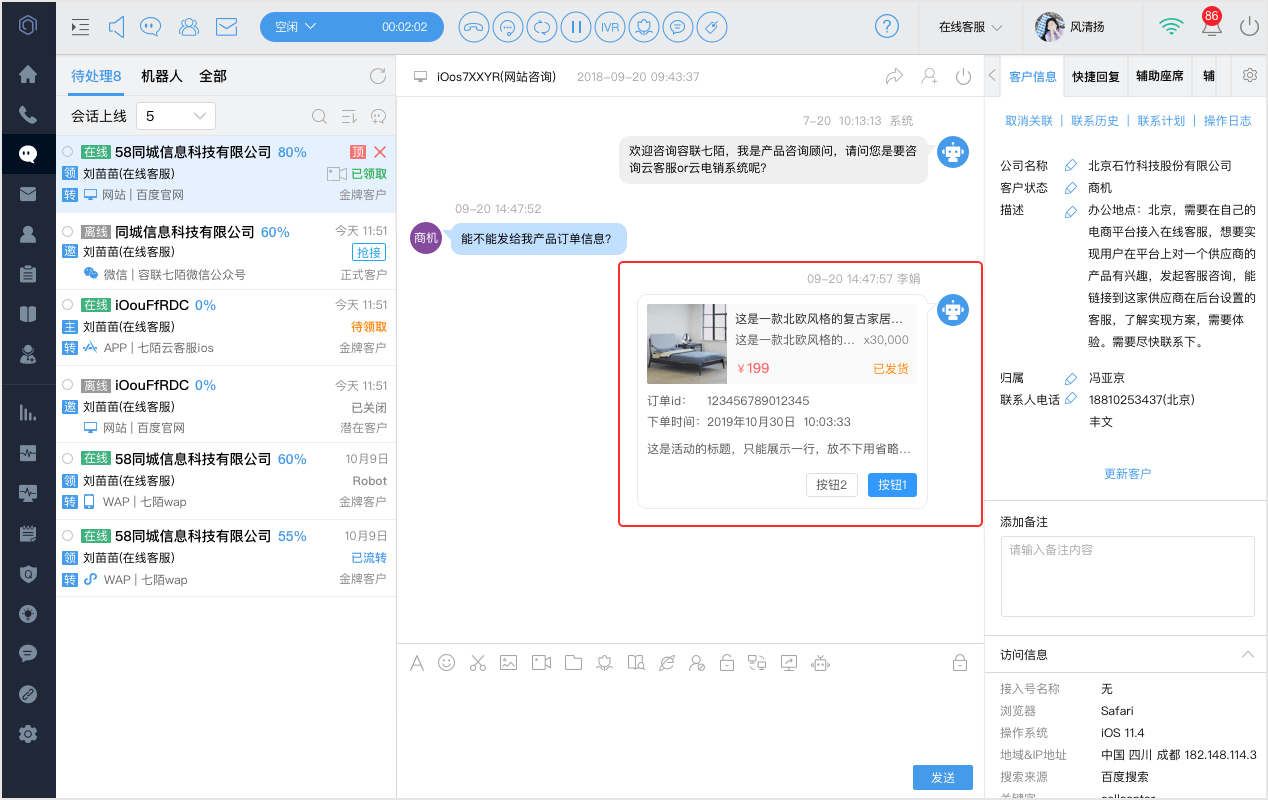Click 按钮2 in the order card
1268x800 pixels.
(832, 485)
